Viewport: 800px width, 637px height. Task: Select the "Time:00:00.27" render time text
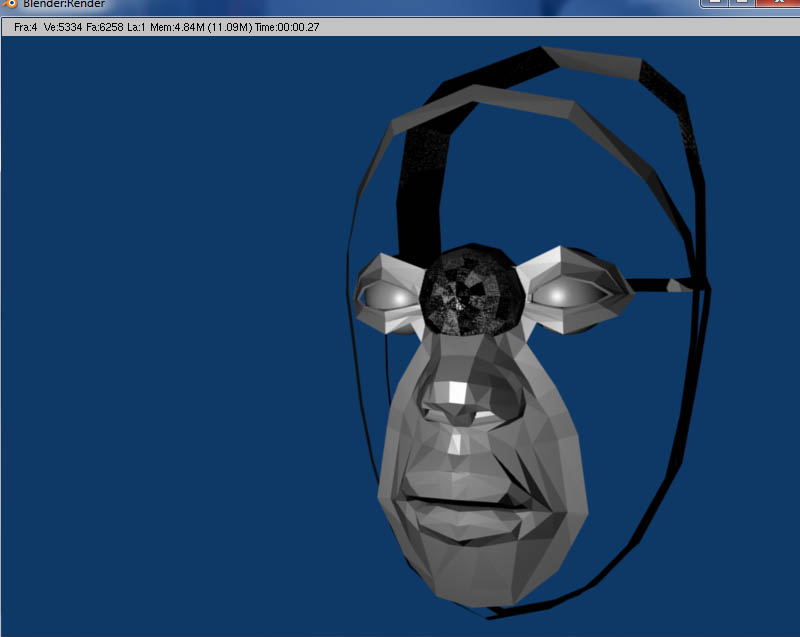click(287, 27)
